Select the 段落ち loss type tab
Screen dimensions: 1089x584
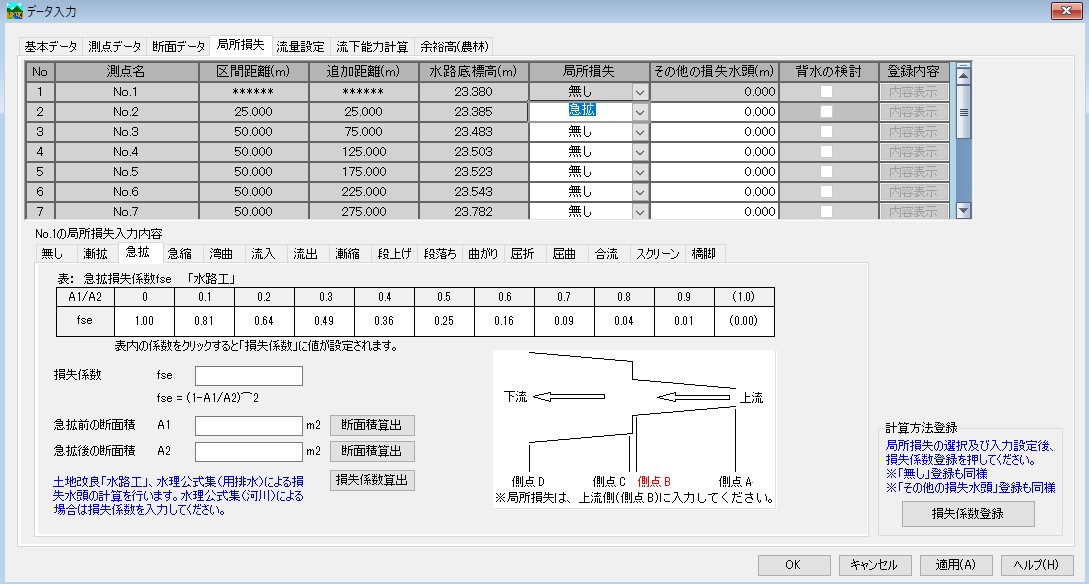[x=440, y=253]
